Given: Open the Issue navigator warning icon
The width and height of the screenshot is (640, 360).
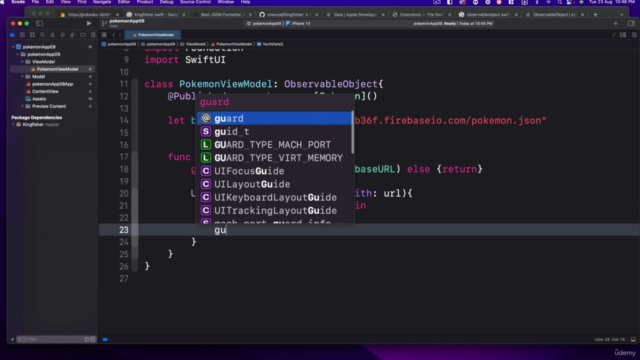Looking at the screenshot, I should [x=53, y=35].
